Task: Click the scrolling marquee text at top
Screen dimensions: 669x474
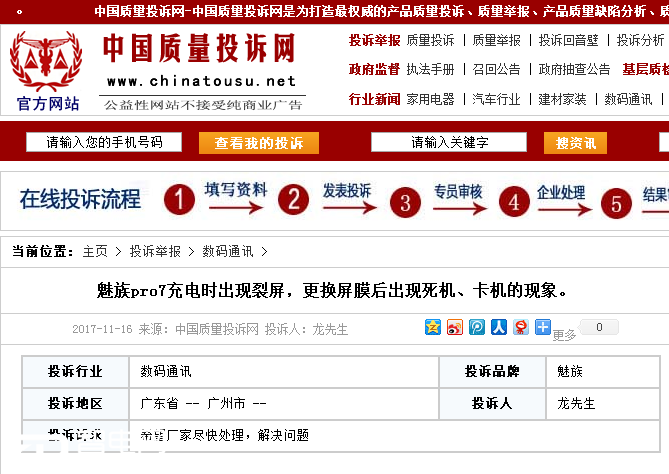Action: [381, 12]
